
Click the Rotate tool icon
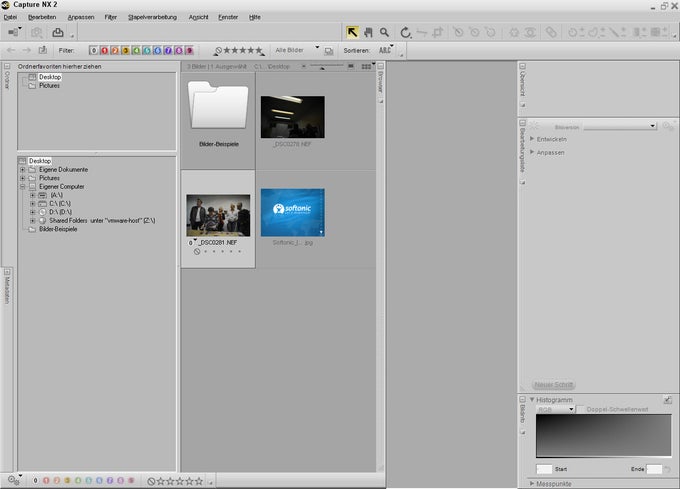(405, 32)
